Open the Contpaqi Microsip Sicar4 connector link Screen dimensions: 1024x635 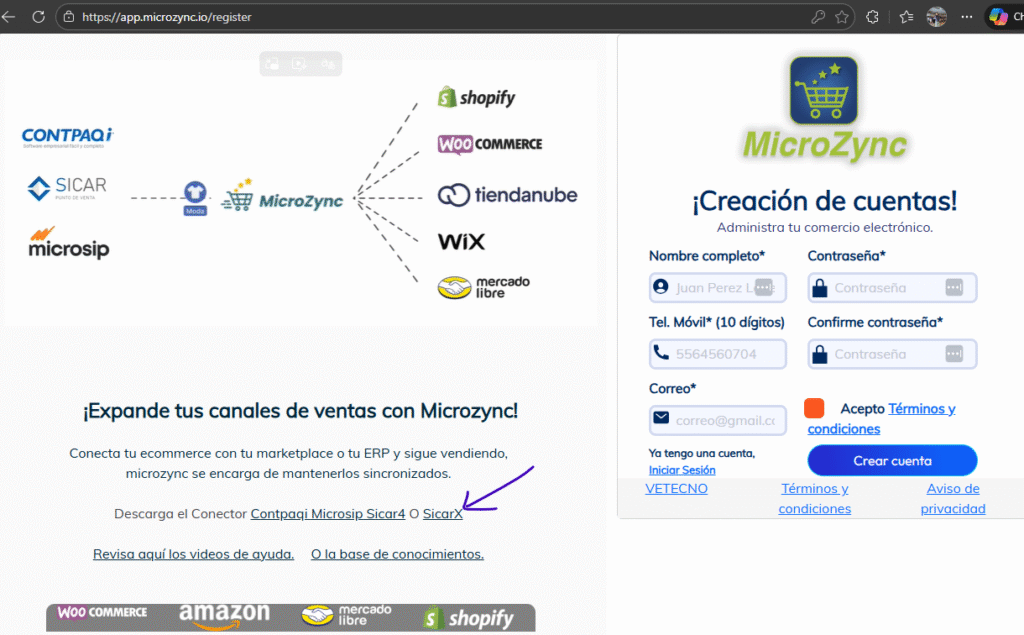(x=327, y=514)
